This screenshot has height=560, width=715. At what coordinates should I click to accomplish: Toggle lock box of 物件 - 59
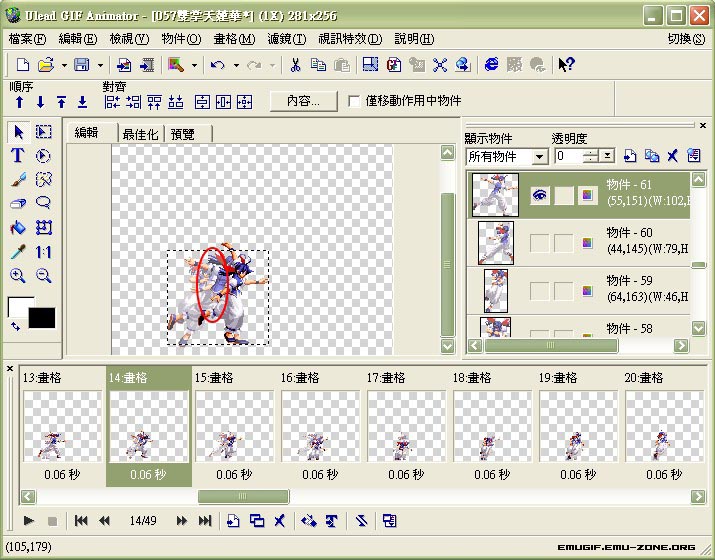pos(564,291)
